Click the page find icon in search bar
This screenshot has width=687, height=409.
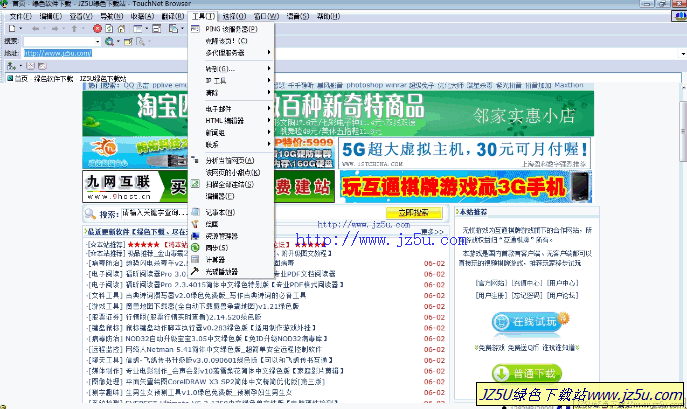click(140, 41)
